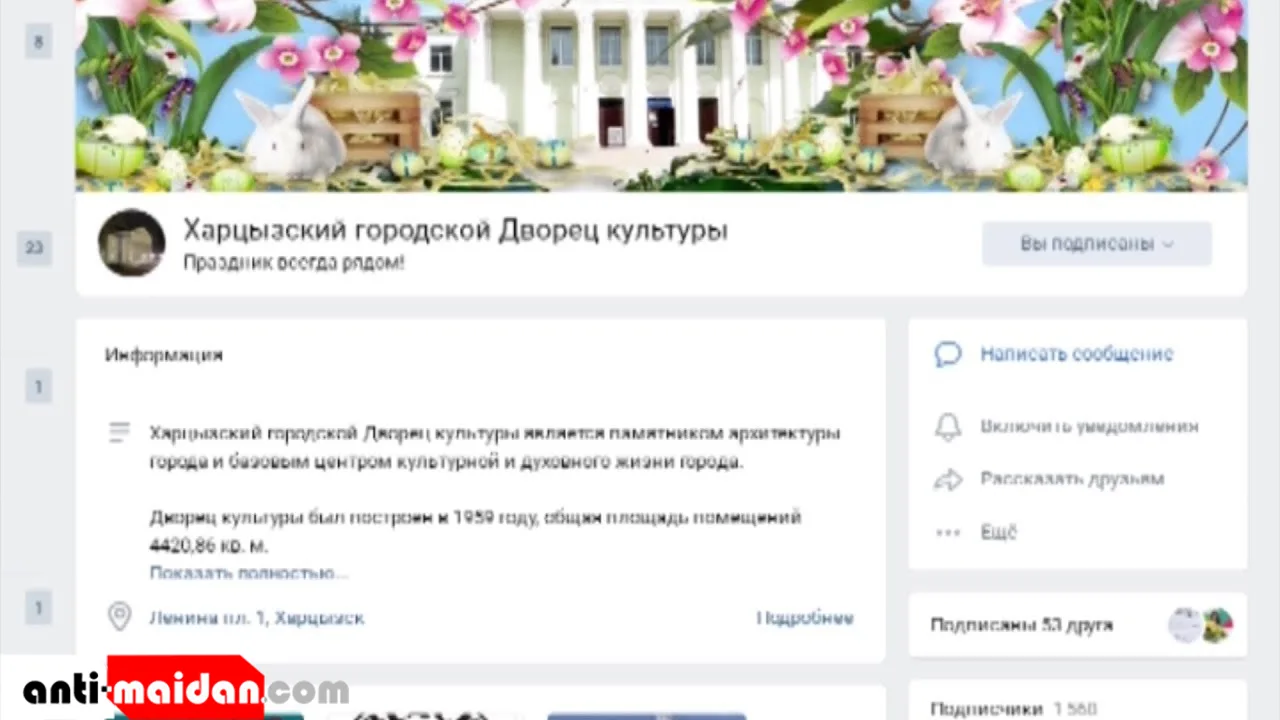Expand description with Показать полностью
Viewport: 1280px width, 720px height.
pos(249,573)
